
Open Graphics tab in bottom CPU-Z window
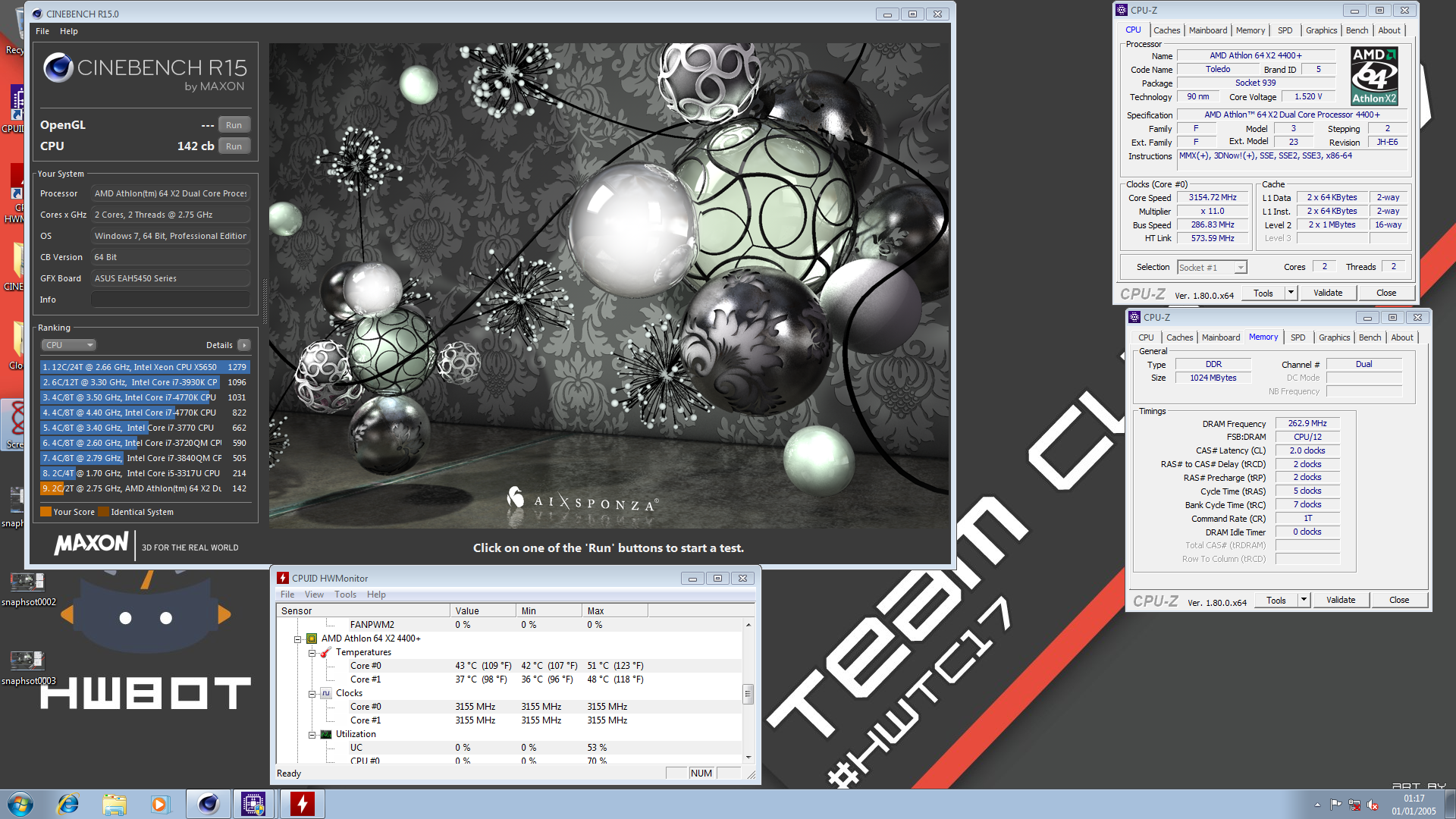pyautogui.click(x=1334, y=337)
